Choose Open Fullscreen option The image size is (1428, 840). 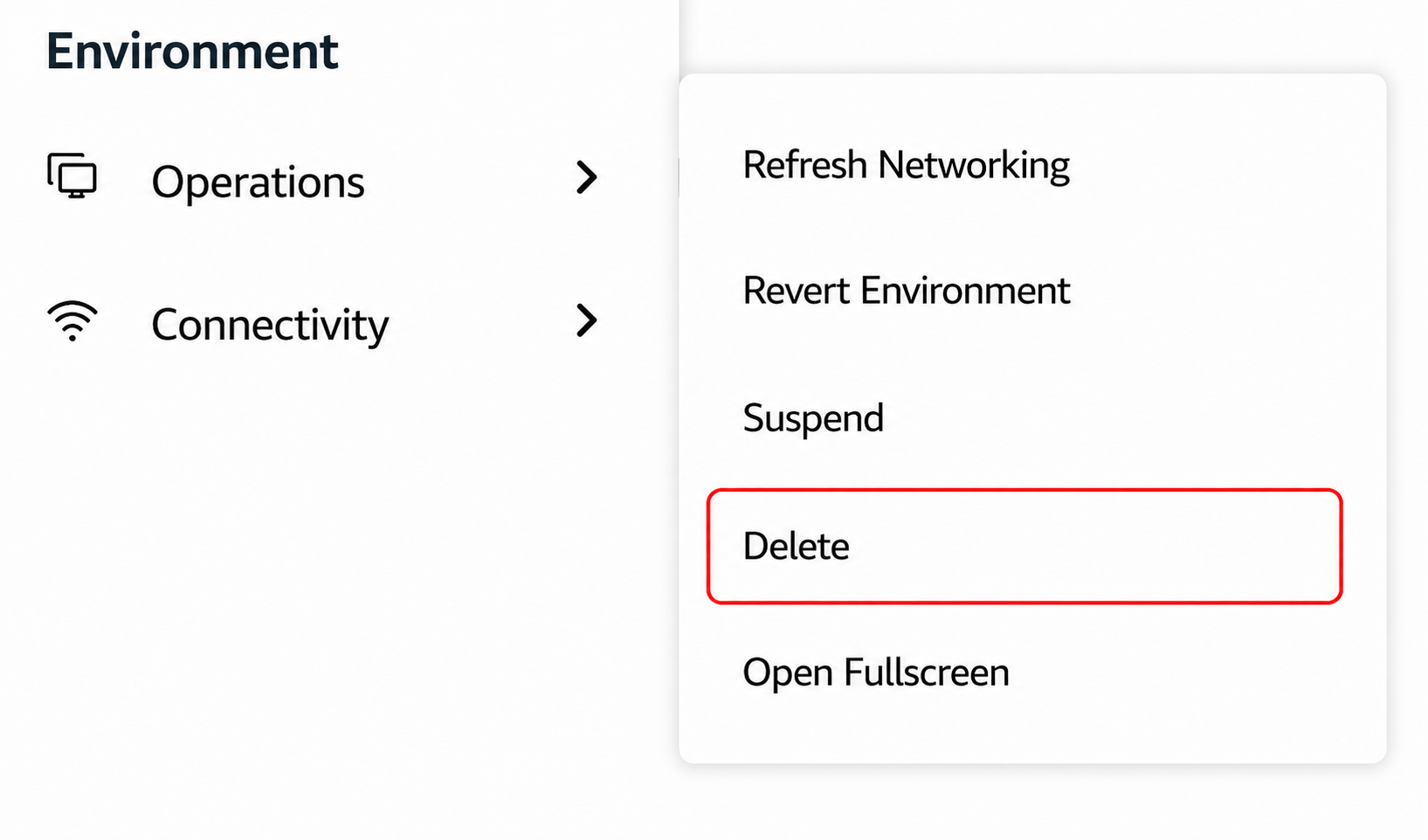pyautogui.click(x=875, y=673)
